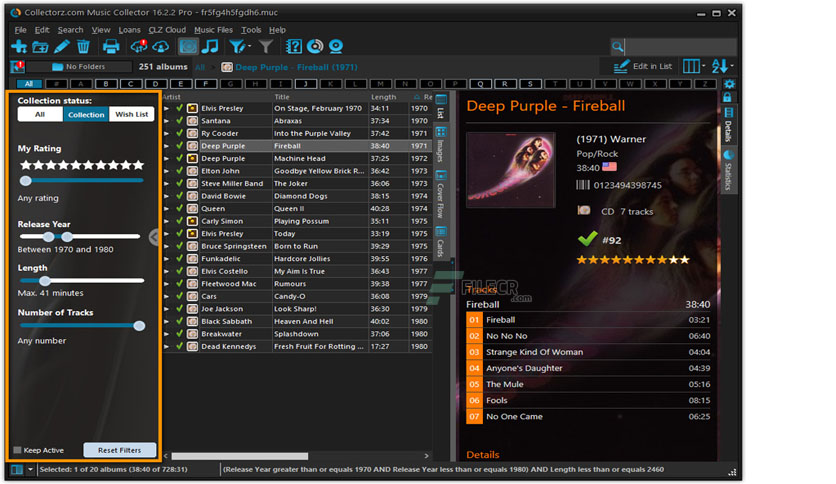Click the Length slider handle
The height and width of the screenshot is (484, 836).
click(45, 281)
